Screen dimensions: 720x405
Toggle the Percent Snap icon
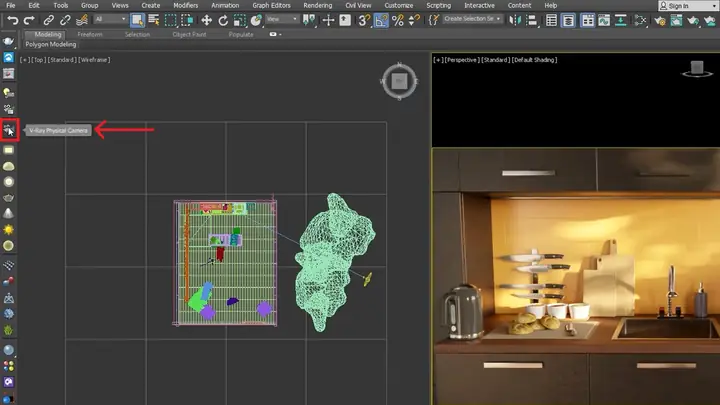(x=398, y=20)
